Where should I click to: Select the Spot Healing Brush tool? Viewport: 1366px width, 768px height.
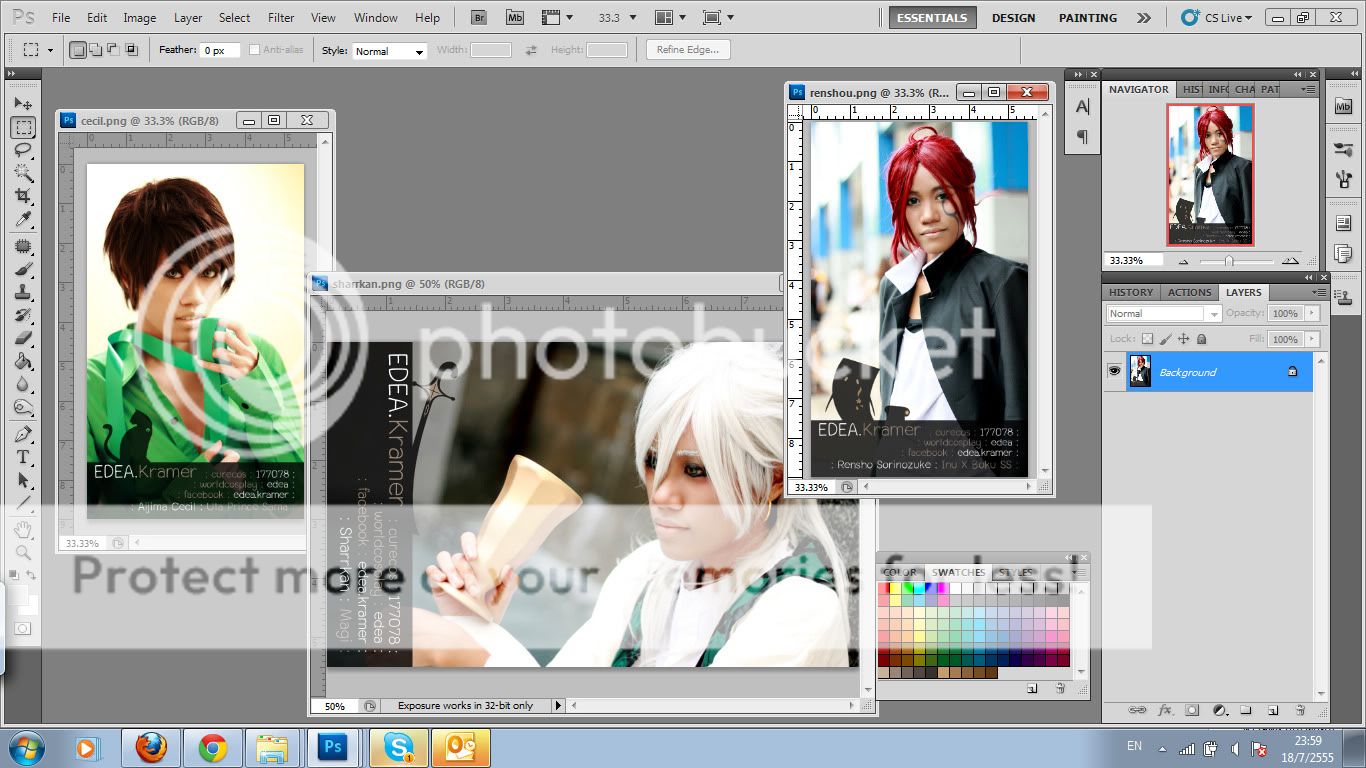click(x=23, y=246)
